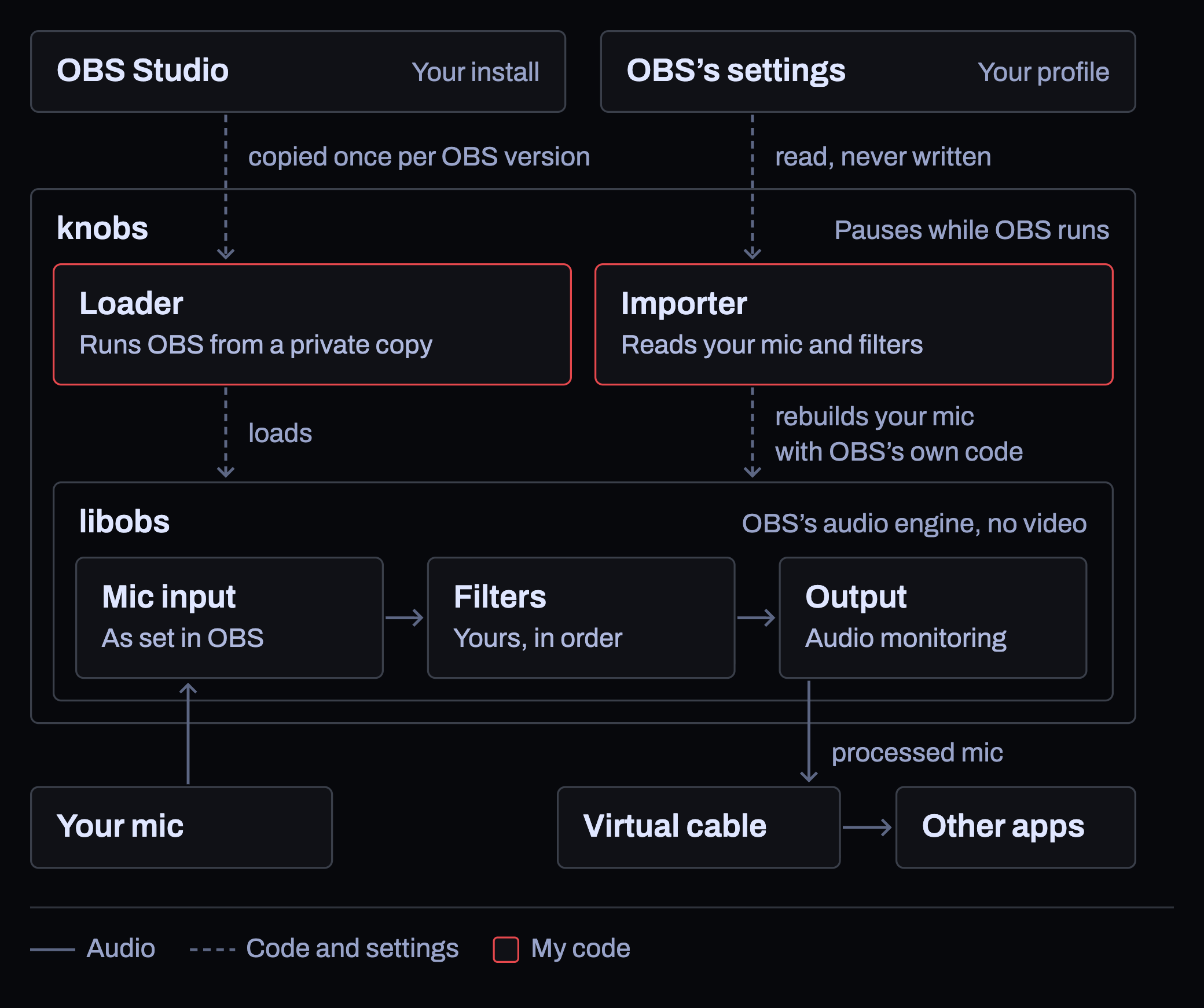Select the 'Other apps' box

pyautogui.click(x=1015, y=827)
